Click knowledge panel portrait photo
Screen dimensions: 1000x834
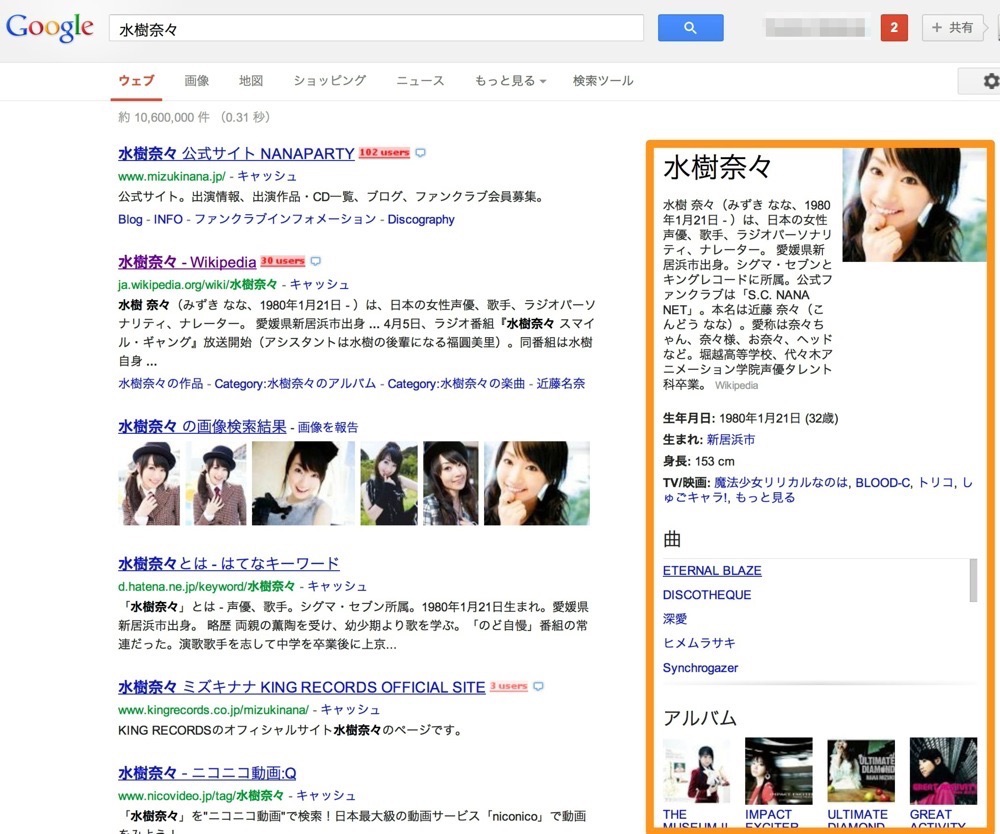coord(915,205)
